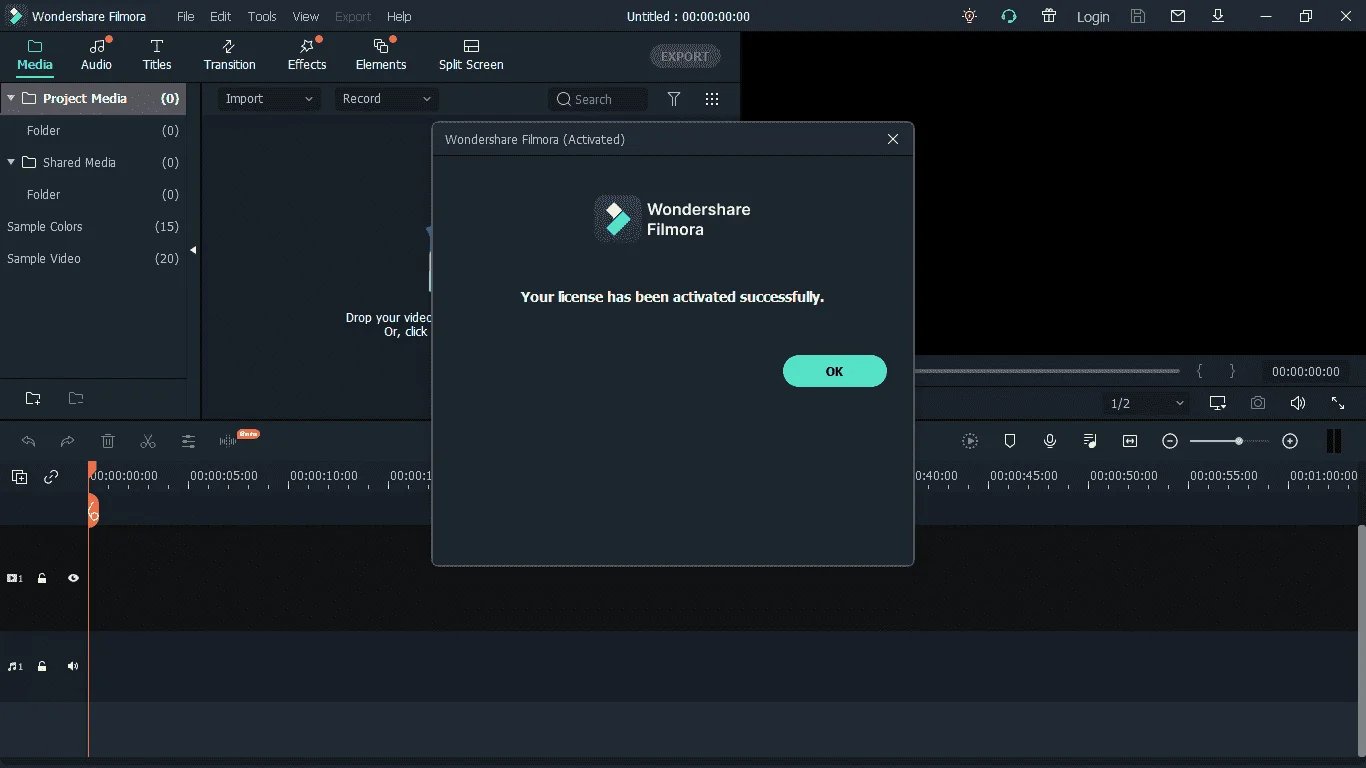
Task: Click the edit adjustments sliders icon
Action: [x=188, y=441]
